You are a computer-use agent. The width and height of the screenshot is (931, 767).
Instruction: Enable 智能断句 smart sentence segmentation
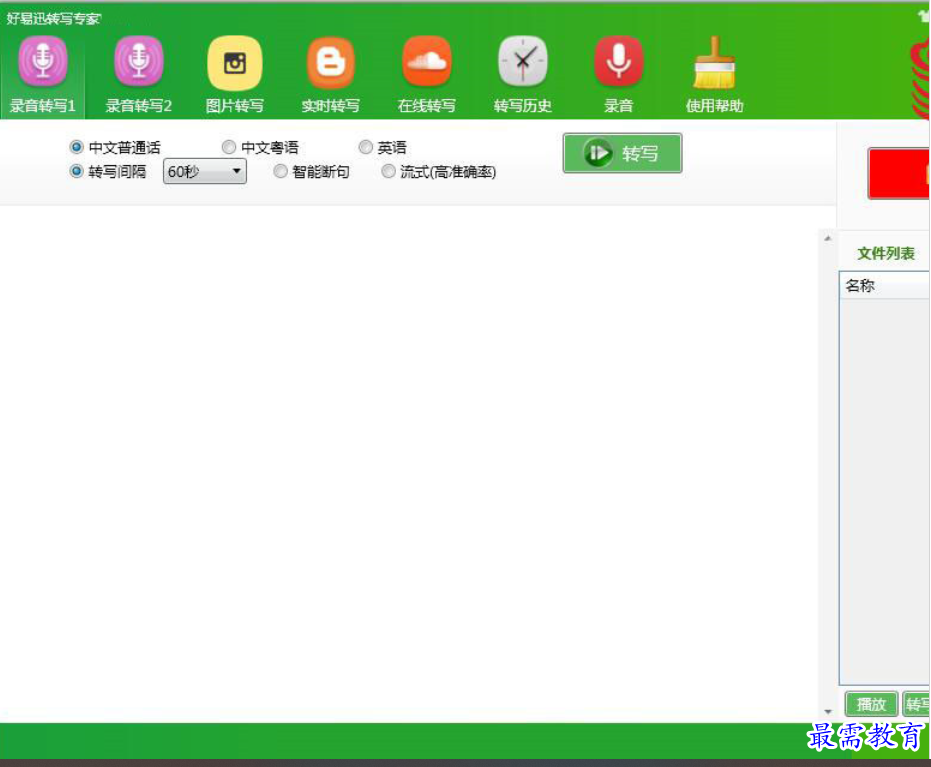click(x=281, y=171)
